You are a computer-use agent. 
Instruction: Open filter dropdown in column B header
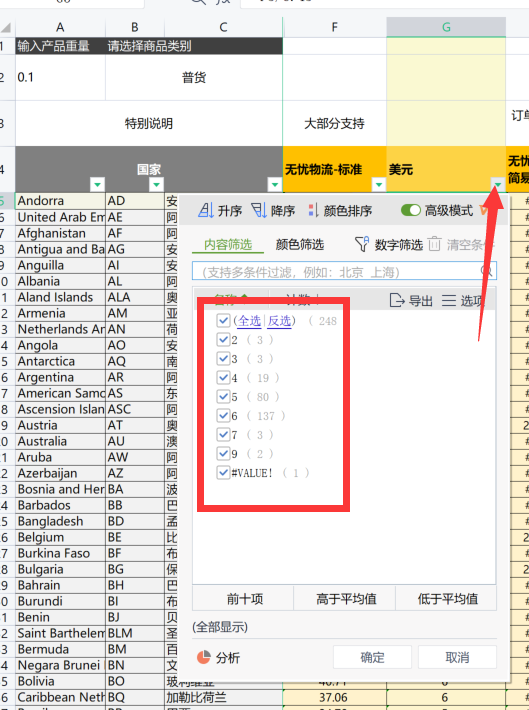(x=156, y=184)
